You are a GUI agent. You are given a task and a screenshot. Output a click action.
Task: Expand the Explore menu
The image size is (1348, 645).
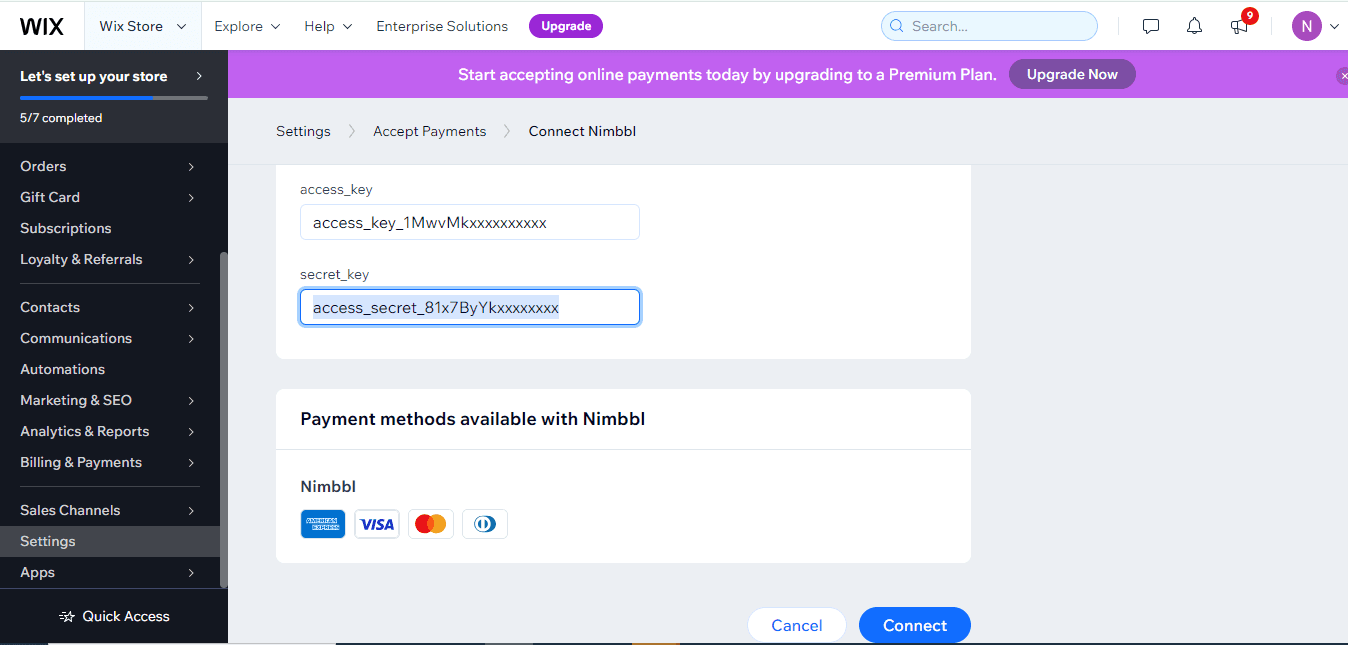(x=247, y=26)
